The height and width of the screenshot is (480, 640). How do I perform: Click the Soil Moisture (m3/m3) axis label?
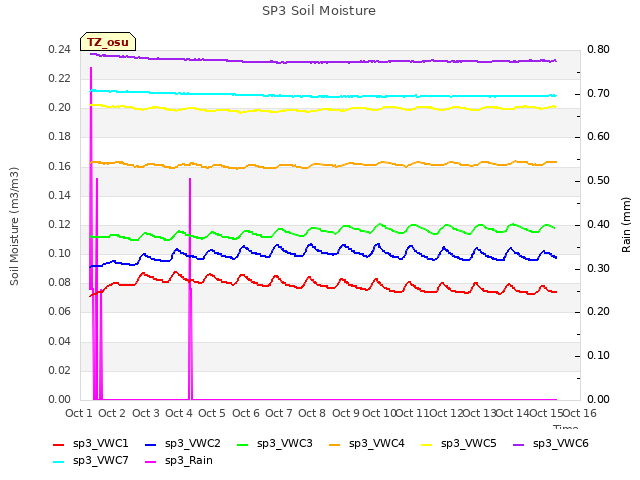point(14,226)
